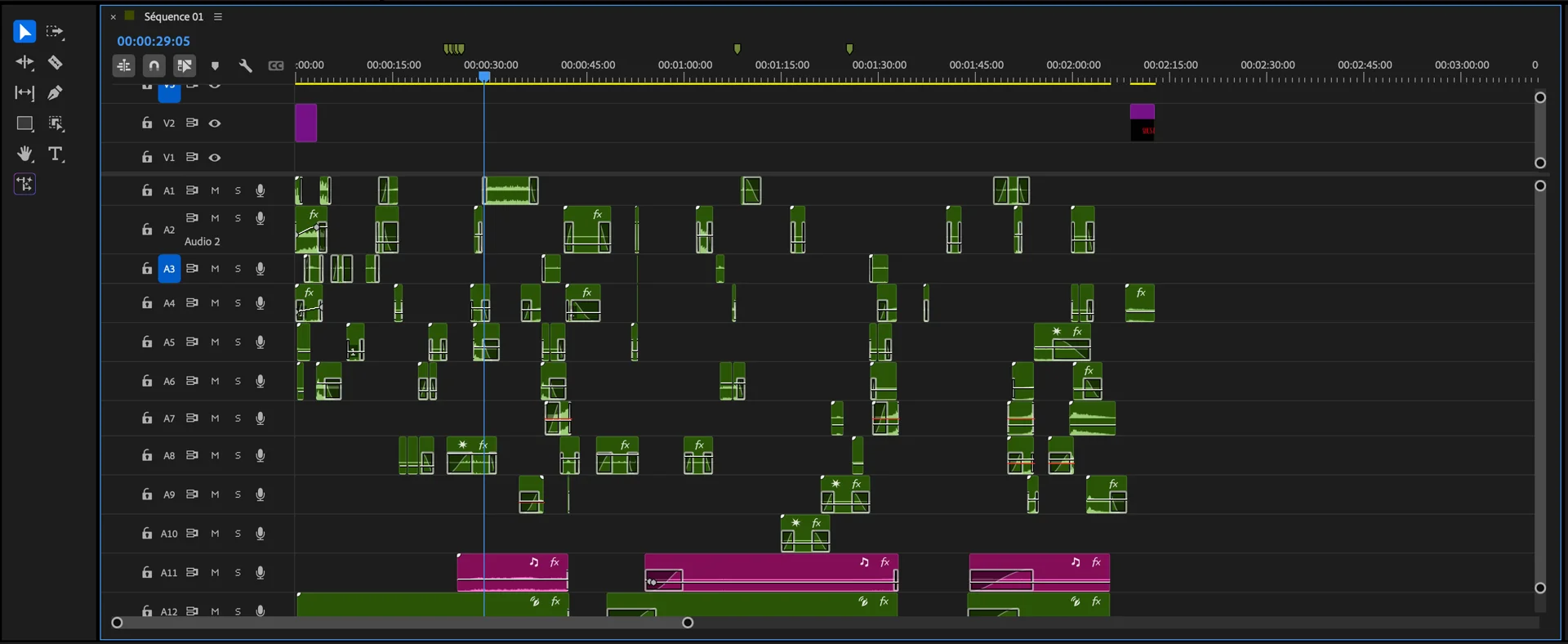Select the Ripple Edit tool

pos(24,63)
